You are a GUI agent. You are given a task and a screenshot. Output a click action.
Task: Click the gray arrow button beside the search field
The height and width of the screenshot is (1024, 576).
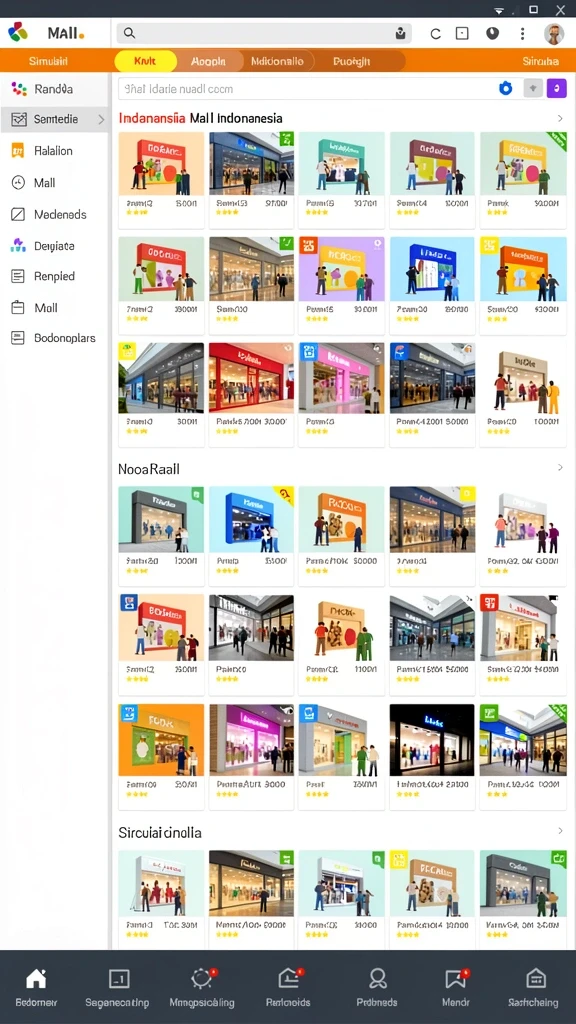click(534, 88)
